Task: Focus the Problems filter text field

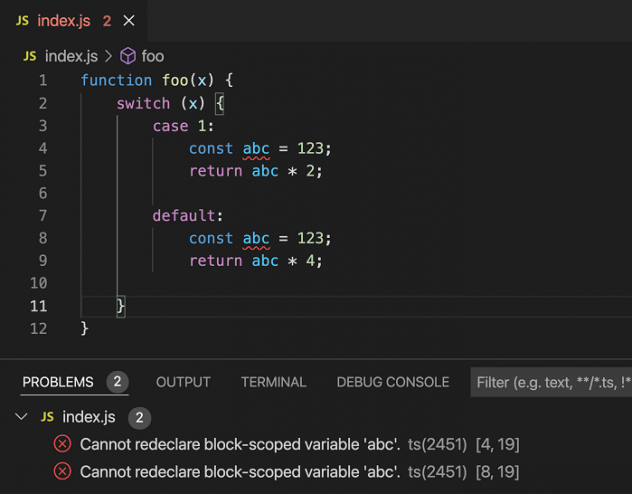Action: (550, 382)
